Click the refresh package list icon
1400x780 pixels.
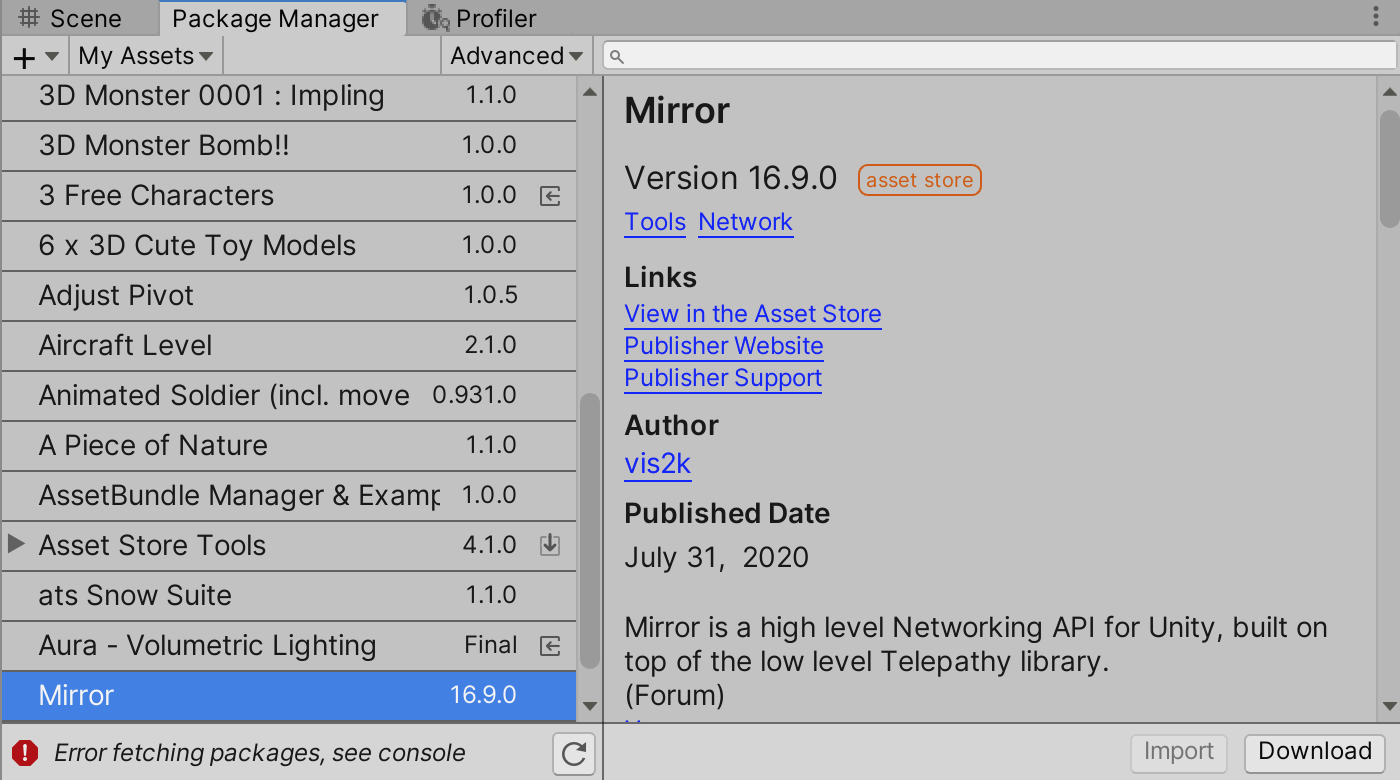coord(574,753)
